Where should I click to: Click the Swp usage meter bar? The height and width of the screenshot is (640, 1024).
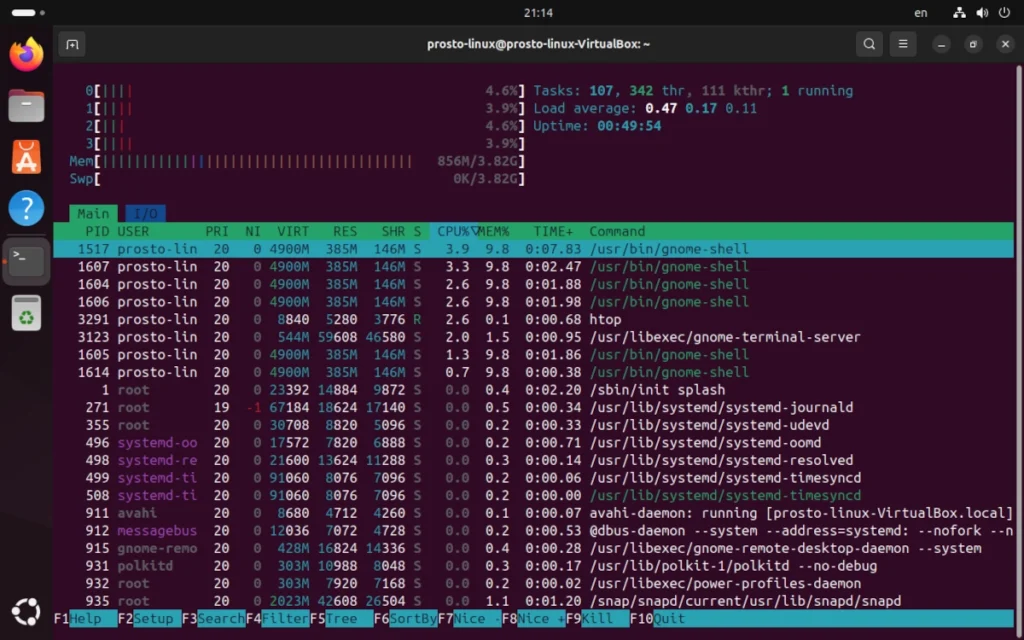(297, 179)
